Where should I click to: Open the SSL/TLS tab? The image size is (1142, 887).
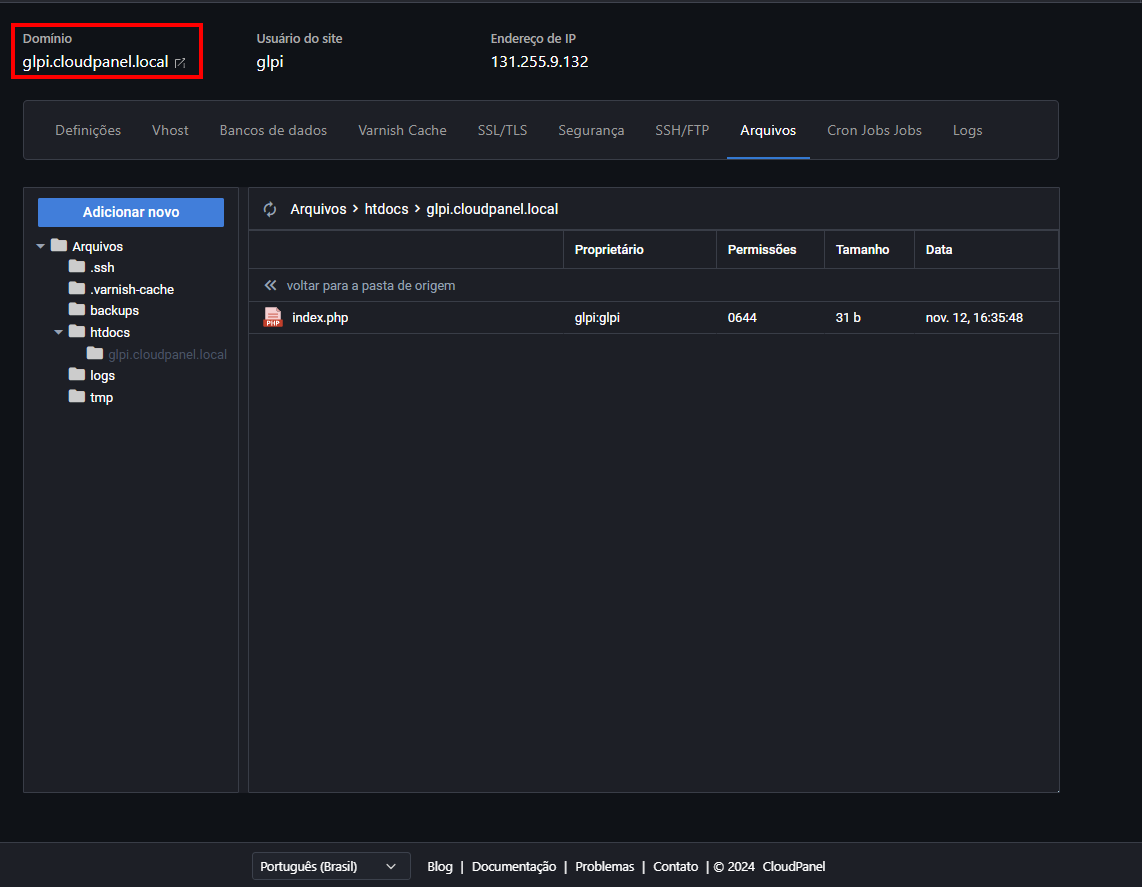pyautogui.click(x=502, y=130)
